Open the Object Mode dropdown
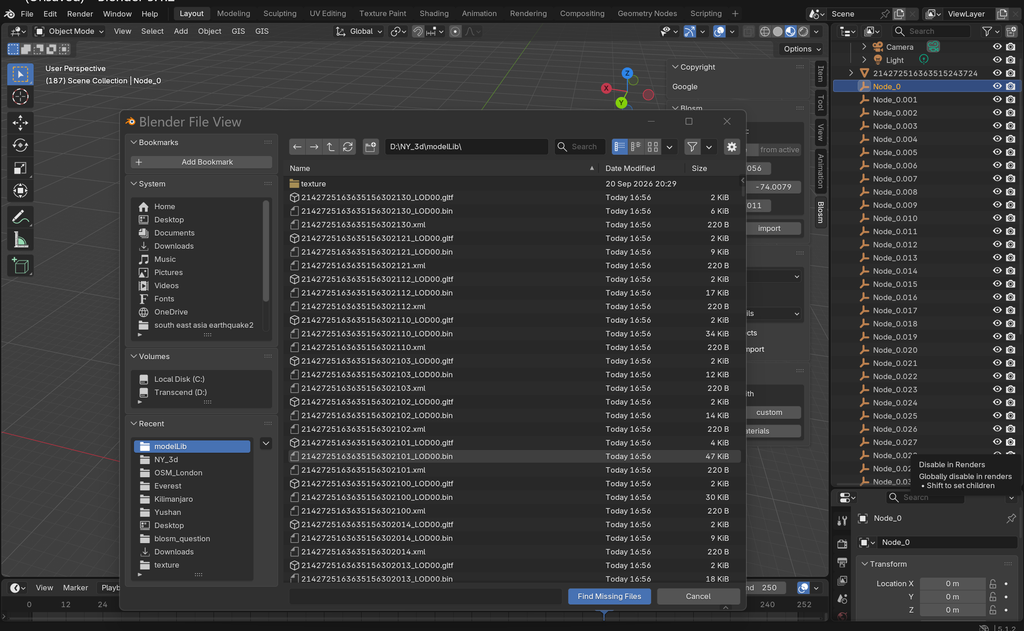The image size is (1024, 631). click(69, 31)
